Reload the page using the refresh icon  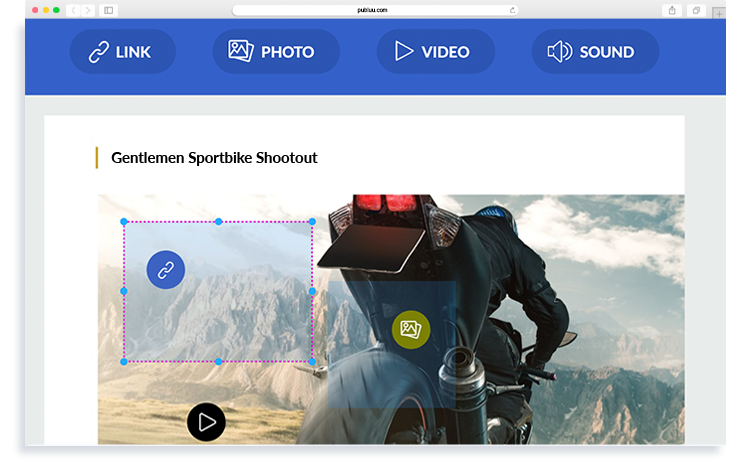pyautogui.click(x=513, y=10)
